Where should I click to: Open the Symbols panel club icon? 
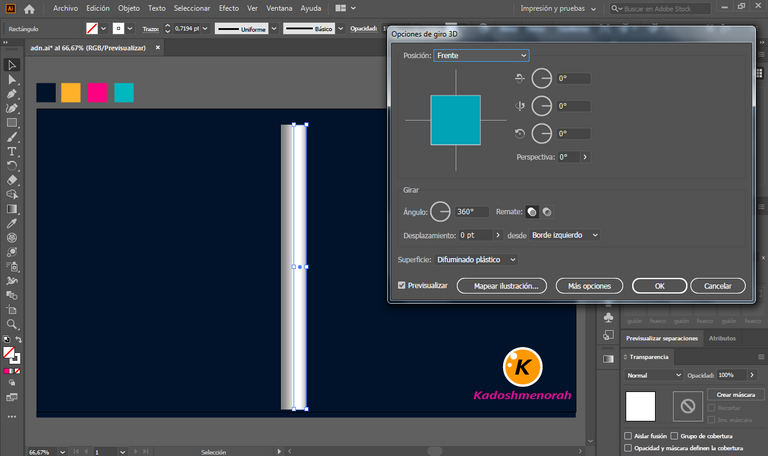(x=608, y=317)
